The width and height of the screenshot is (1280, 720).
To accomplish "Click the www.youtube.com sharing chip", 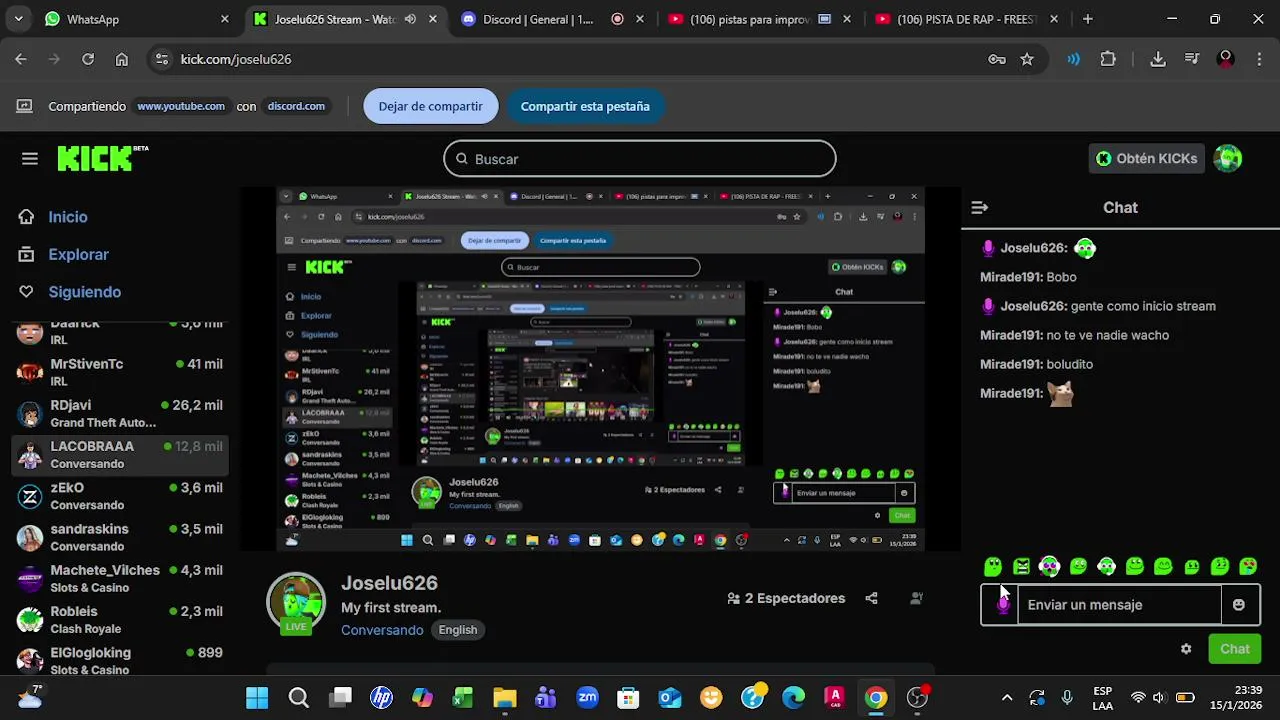I will [181, 106].
